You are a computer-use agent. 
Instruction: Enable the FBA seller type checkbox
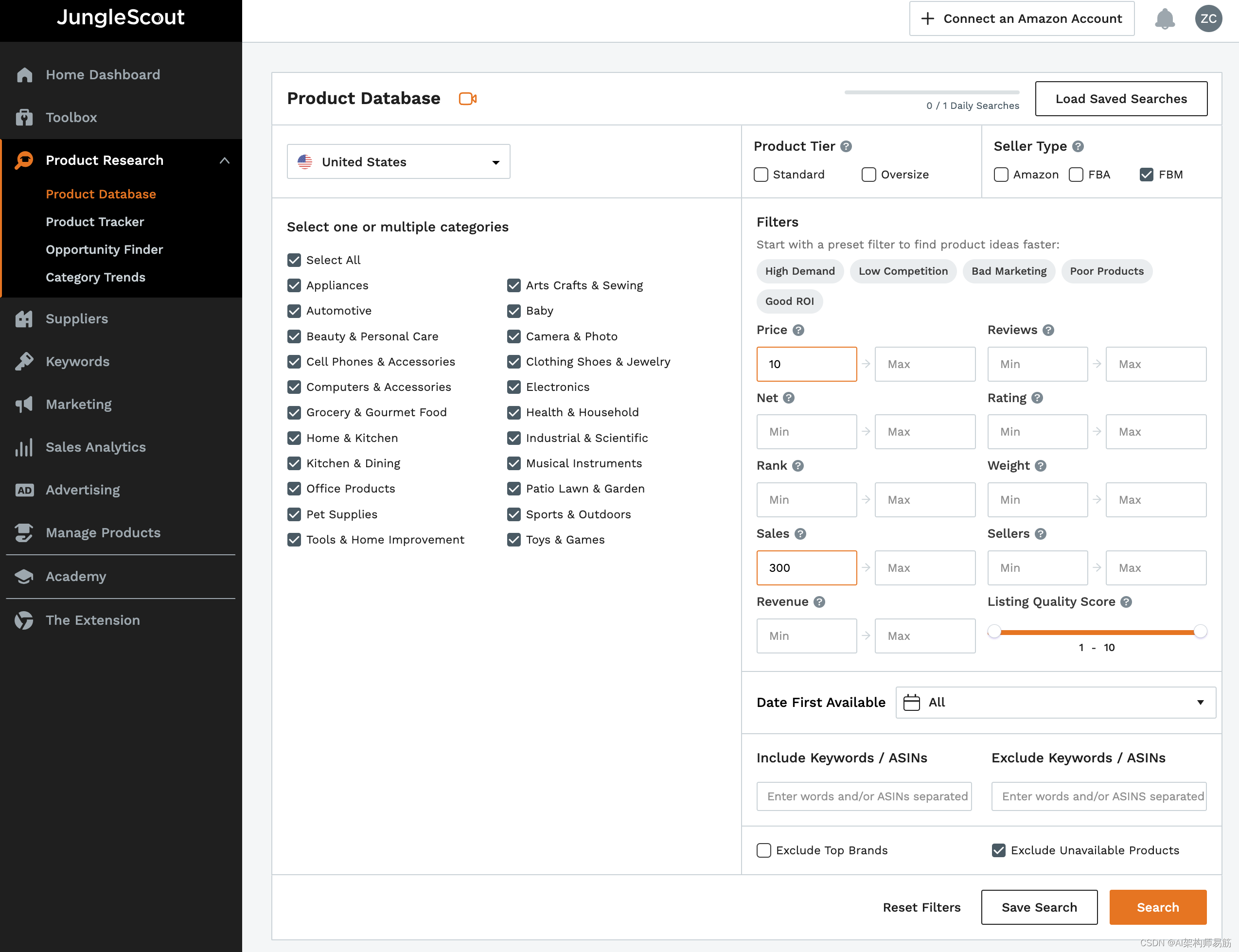[1076, 175]
